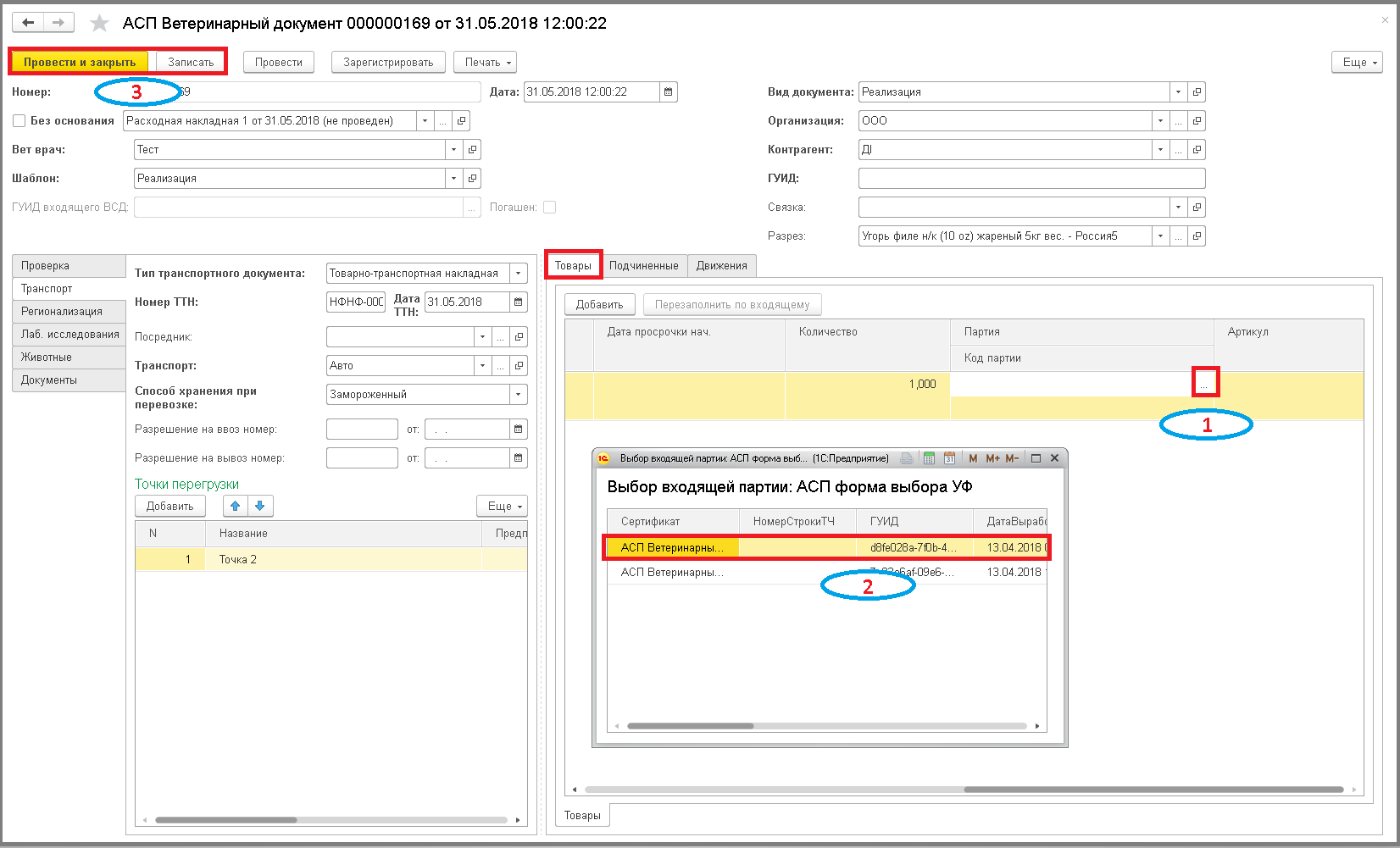Click the M+ button in dialog title
The width and height of the screenshot is (1400, 848).
(992, 458)
